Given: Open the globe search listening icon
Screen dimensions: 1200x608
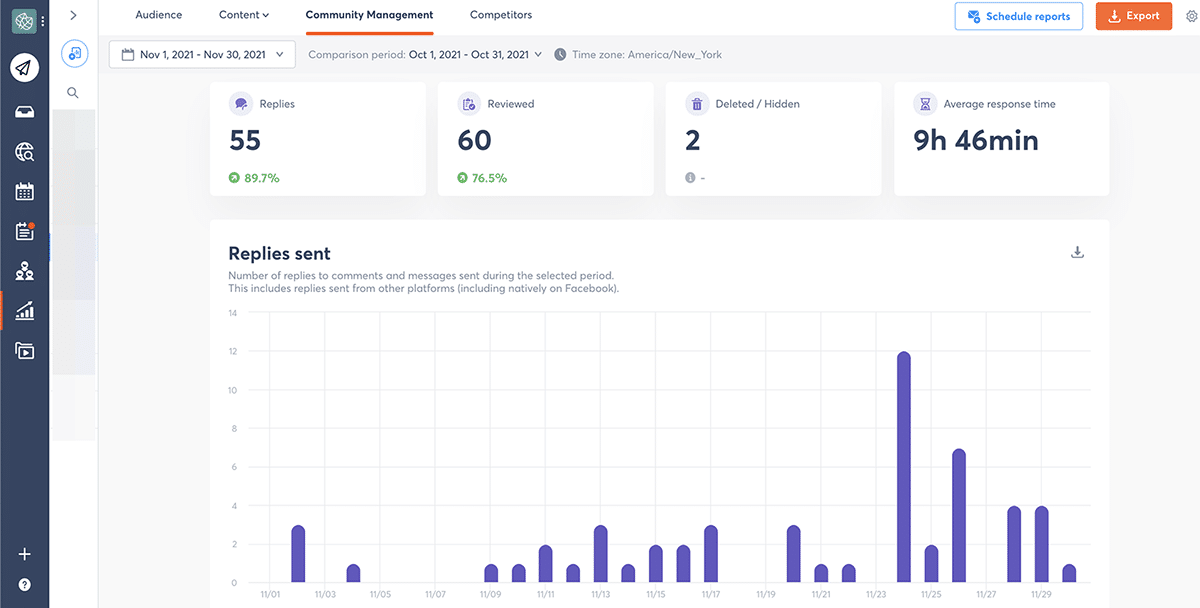Looking at the screenshot, I should pyautogui.click(x=24, y=152).
